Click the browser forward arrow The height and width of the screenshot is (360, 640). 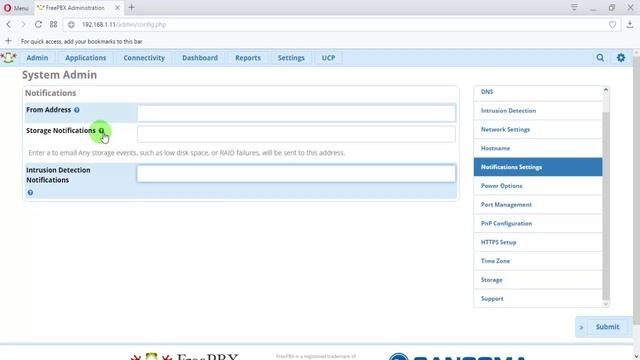coord(23,24)
